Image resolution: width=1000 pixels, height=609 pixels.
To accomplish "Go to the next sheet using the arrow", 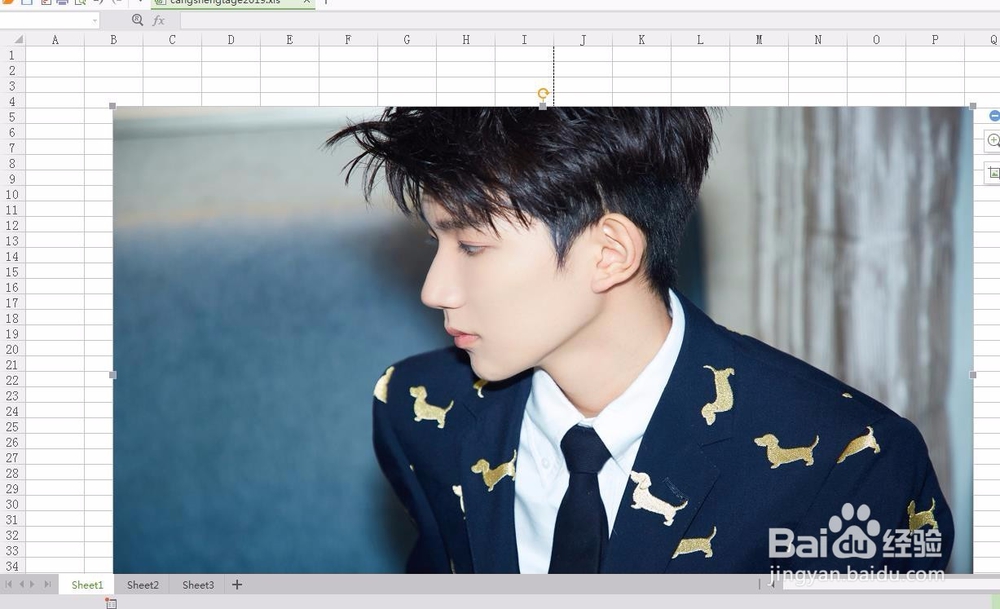I will 33,584.
